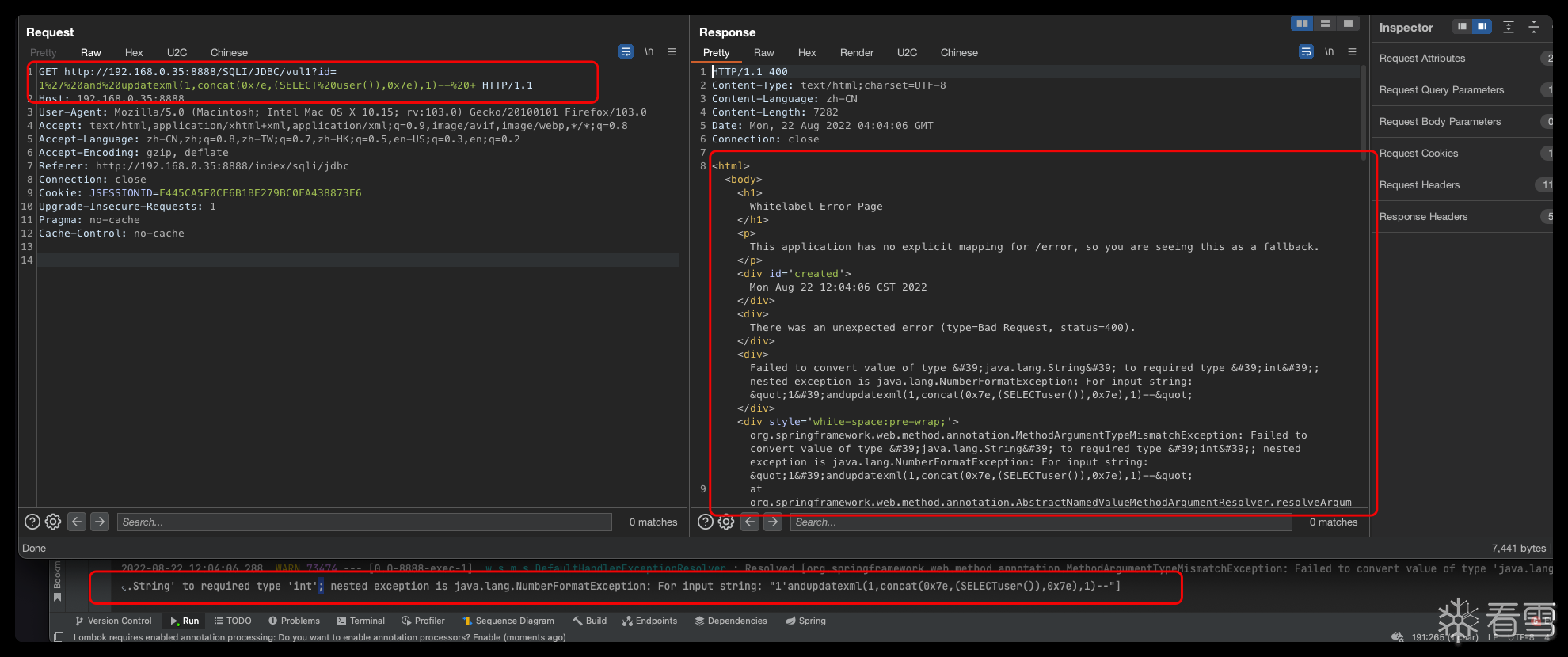1568x657 pixels.
Task: Switch the Request view to Hex tab
Action: click(x=134, y=53)
